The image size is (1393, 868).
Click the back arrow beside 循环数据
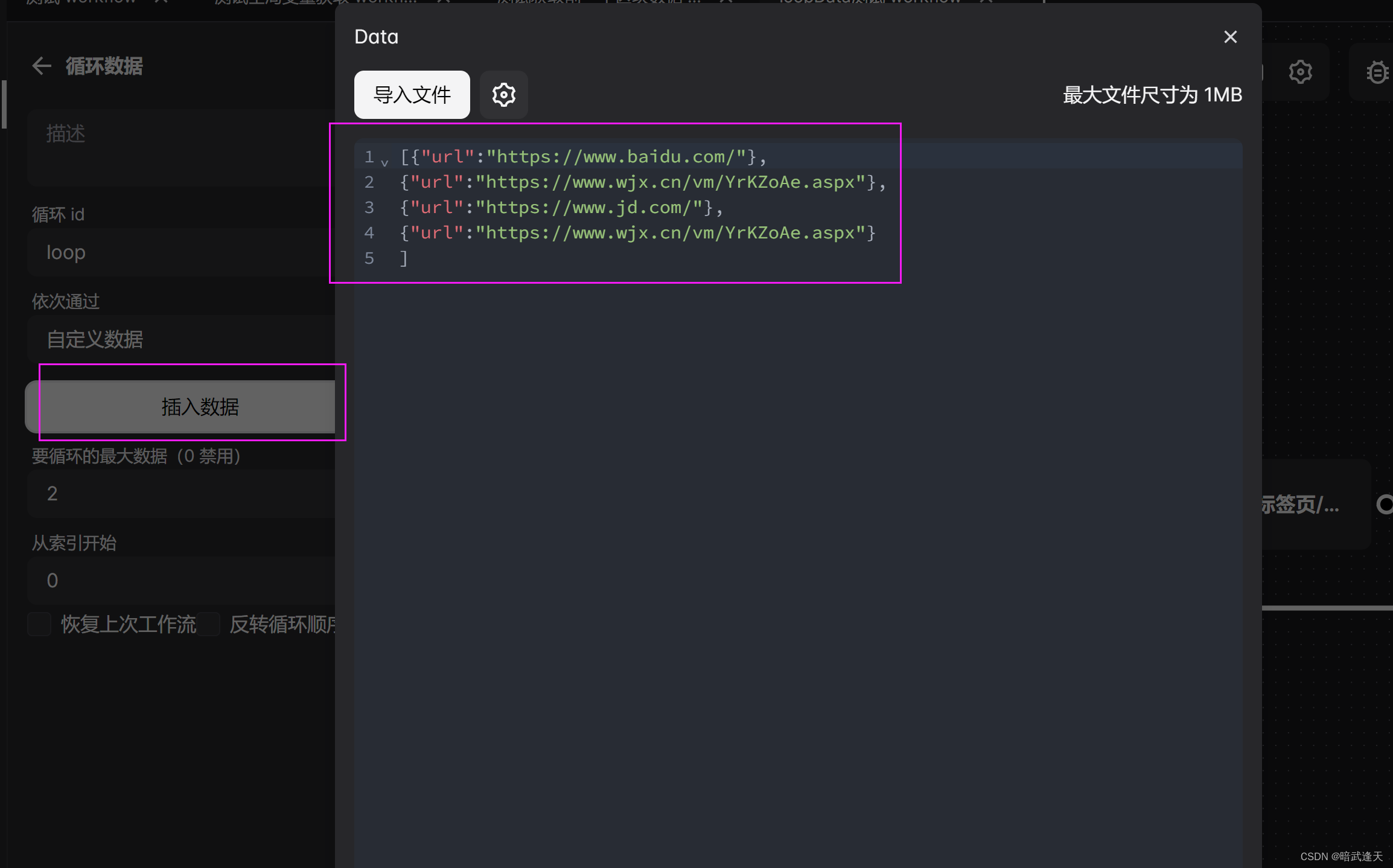pos(41,66)
